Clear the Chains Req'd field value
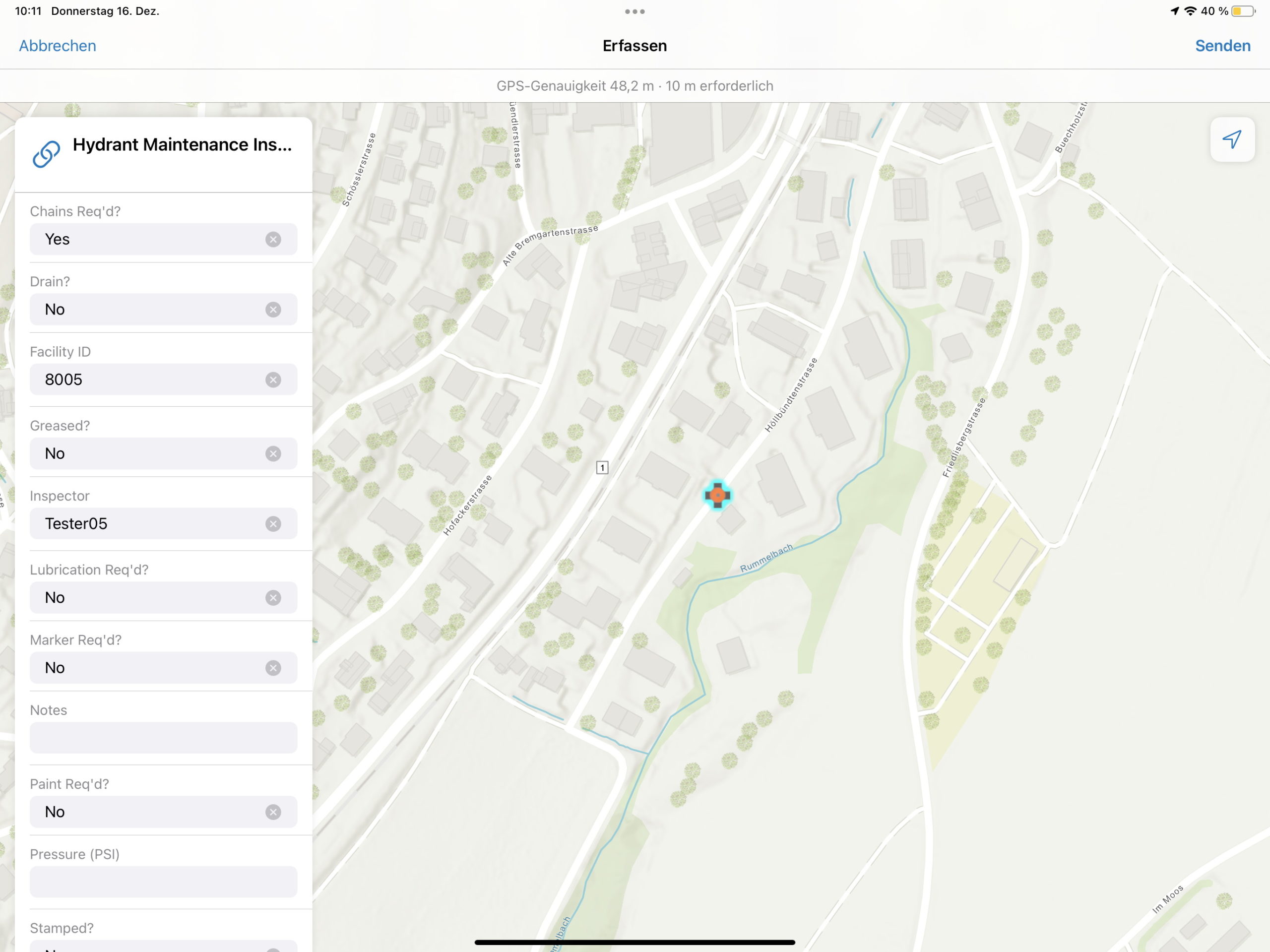The height and width of the screenshot is (952, 1270). tap(274, 240)
